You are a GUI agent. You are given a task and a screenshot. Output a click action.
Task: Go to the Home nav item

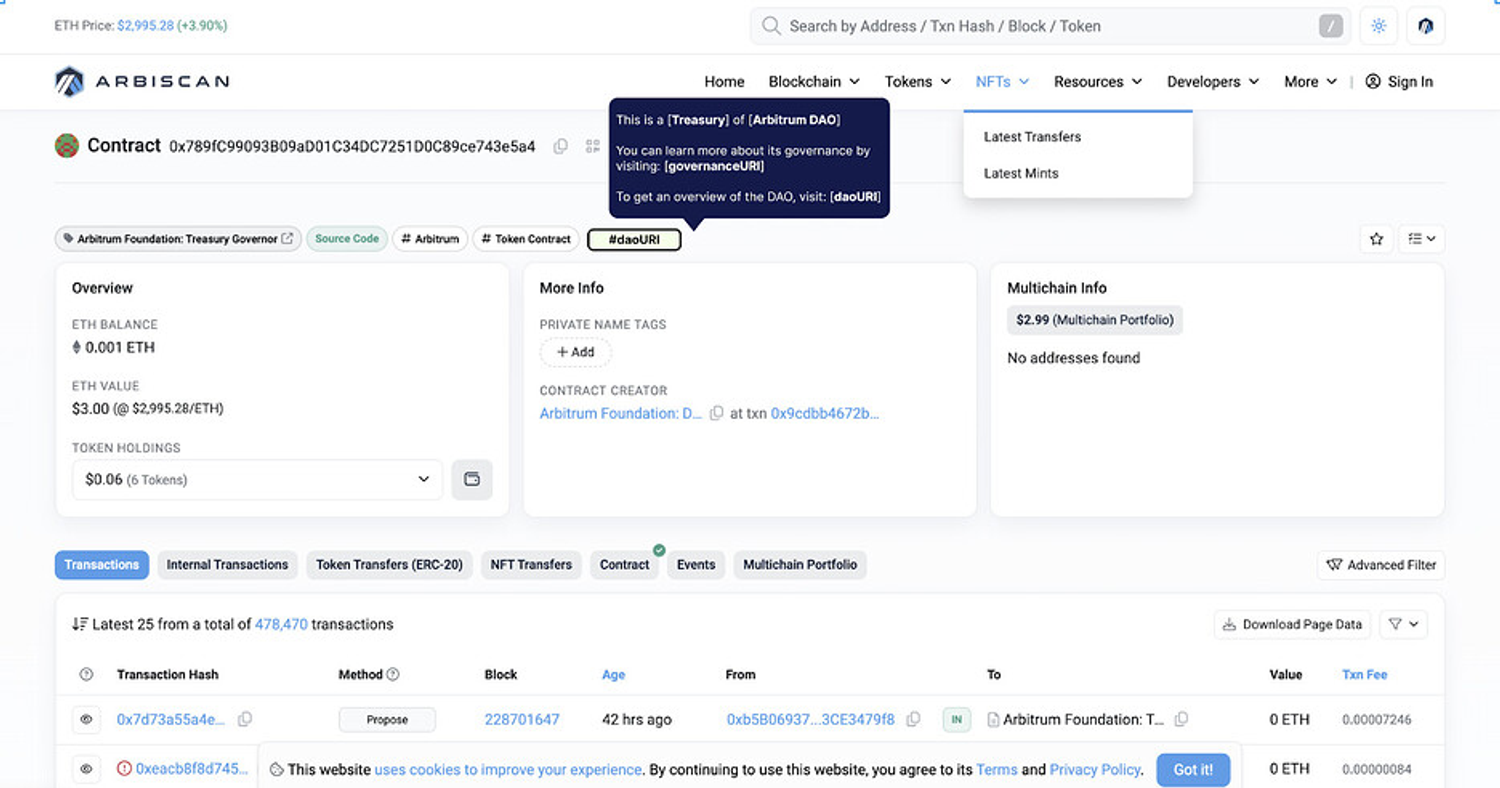[724, 82]
